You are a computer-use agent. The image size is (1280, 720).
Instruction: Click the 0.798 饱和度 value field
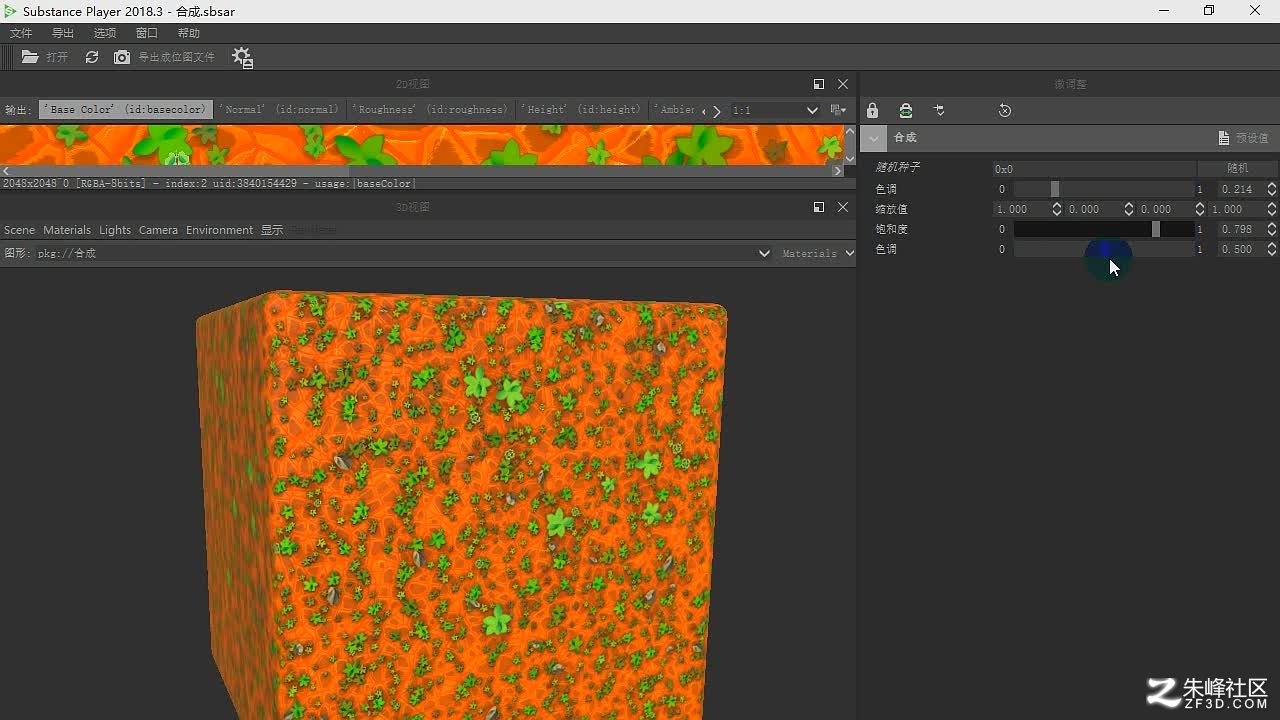click(1241, 229)
